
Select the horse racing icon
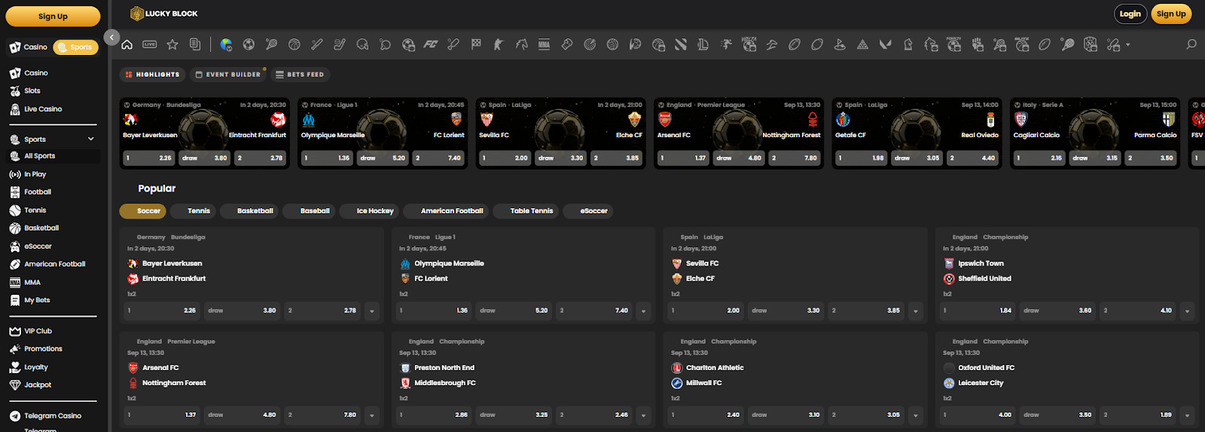[522, 44]
